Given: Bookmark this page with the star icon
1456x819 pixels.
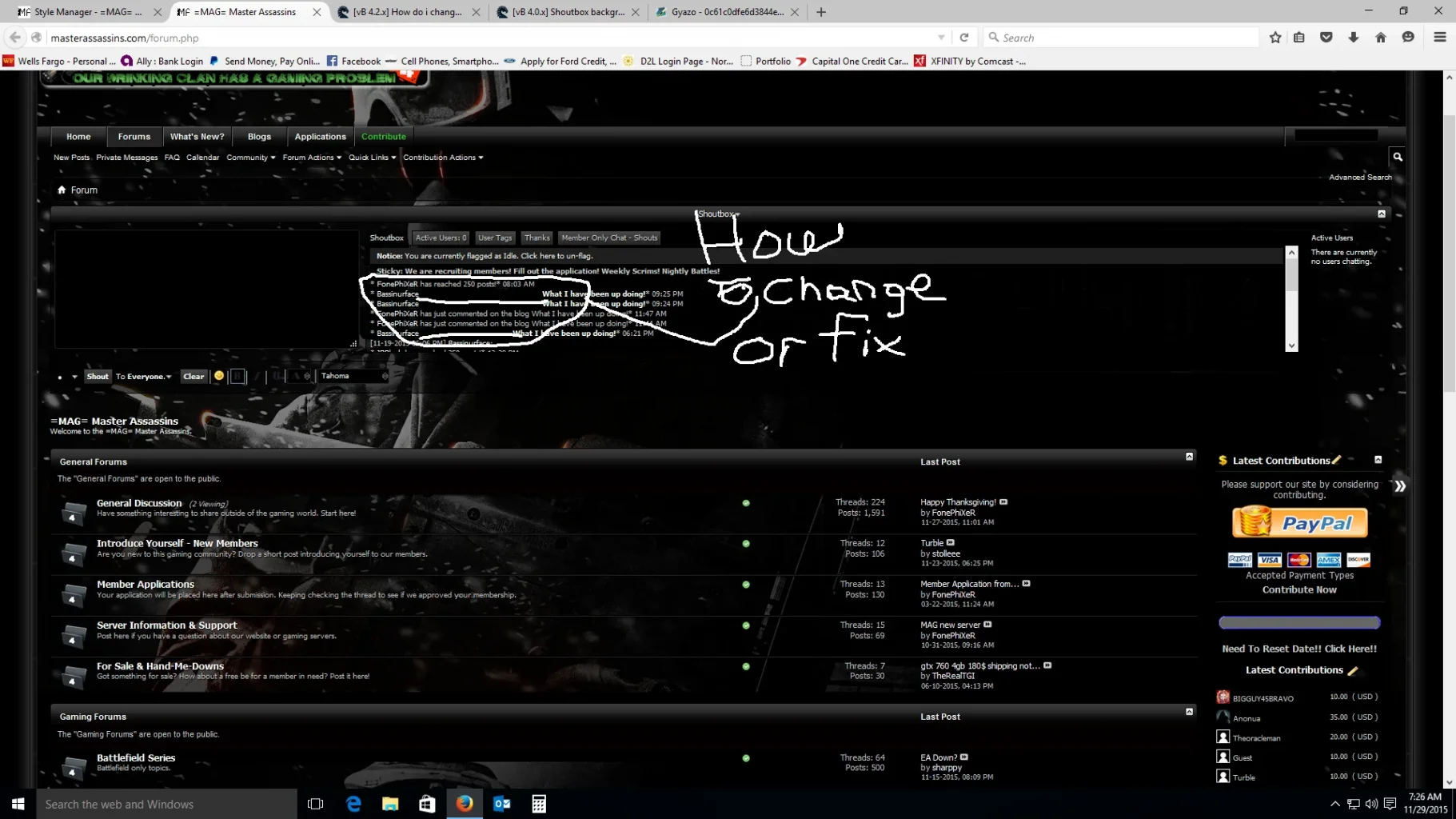Looking at the screenshot, I should 1275,38.
